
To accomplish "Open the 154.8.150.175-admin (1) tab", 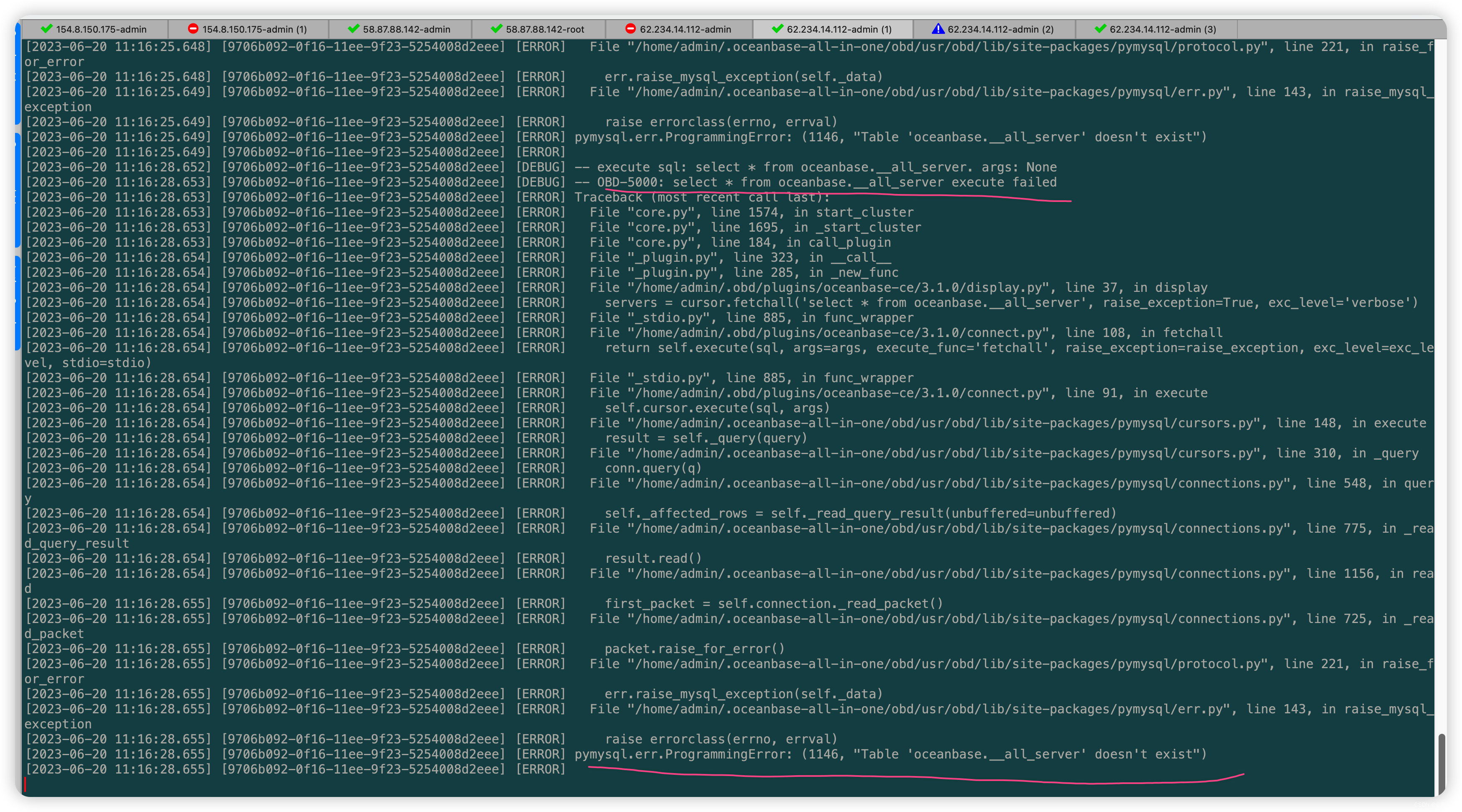I will tap(254, 30).
